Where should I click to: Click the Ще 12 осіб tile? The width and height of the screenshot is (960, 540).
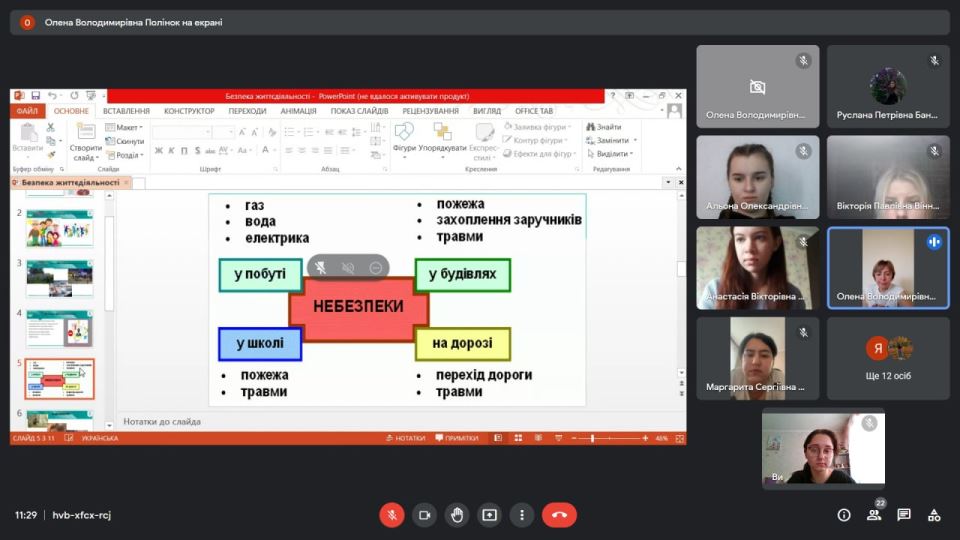click(x=888, y=358)
